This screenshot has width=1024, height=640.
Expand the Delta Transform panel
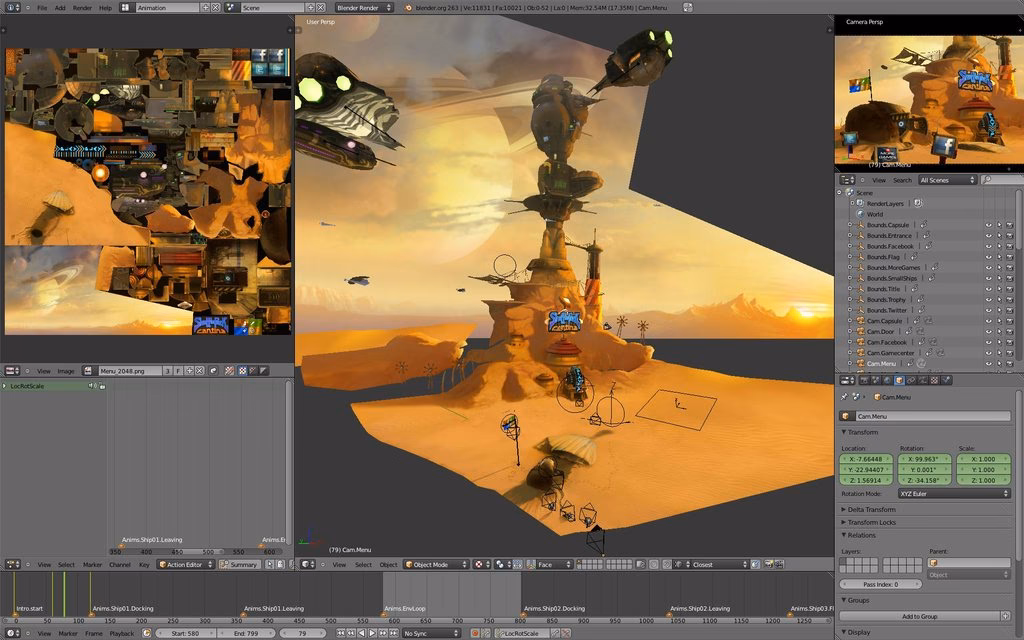[x=871, y=509]
